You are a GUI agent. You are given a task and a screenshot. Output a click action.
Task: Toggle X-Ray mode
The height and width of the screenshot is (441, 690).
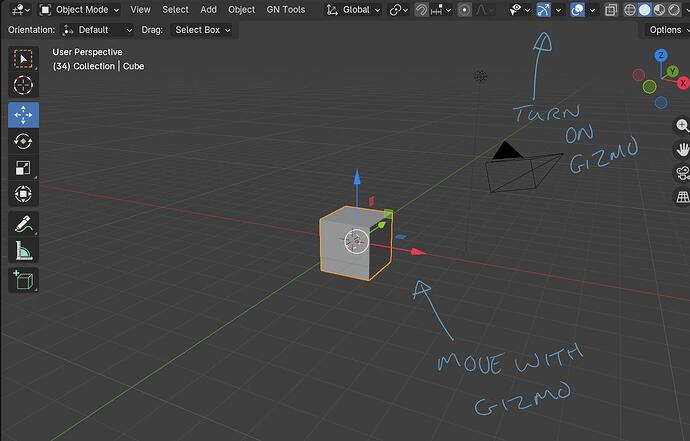click(611, 10)
